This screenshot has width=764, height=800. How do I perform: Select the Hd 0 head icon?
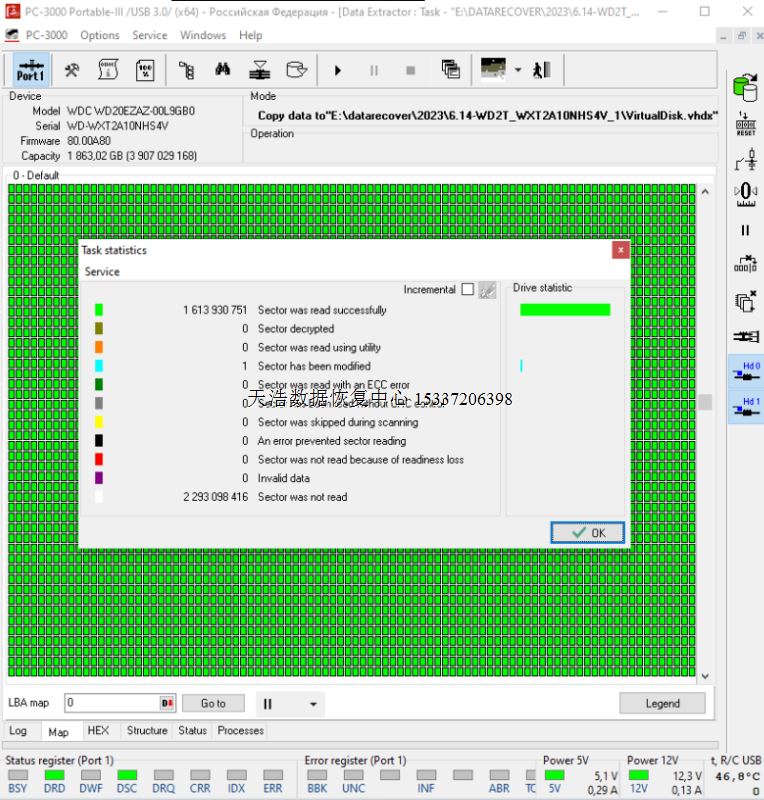(746, 368)
